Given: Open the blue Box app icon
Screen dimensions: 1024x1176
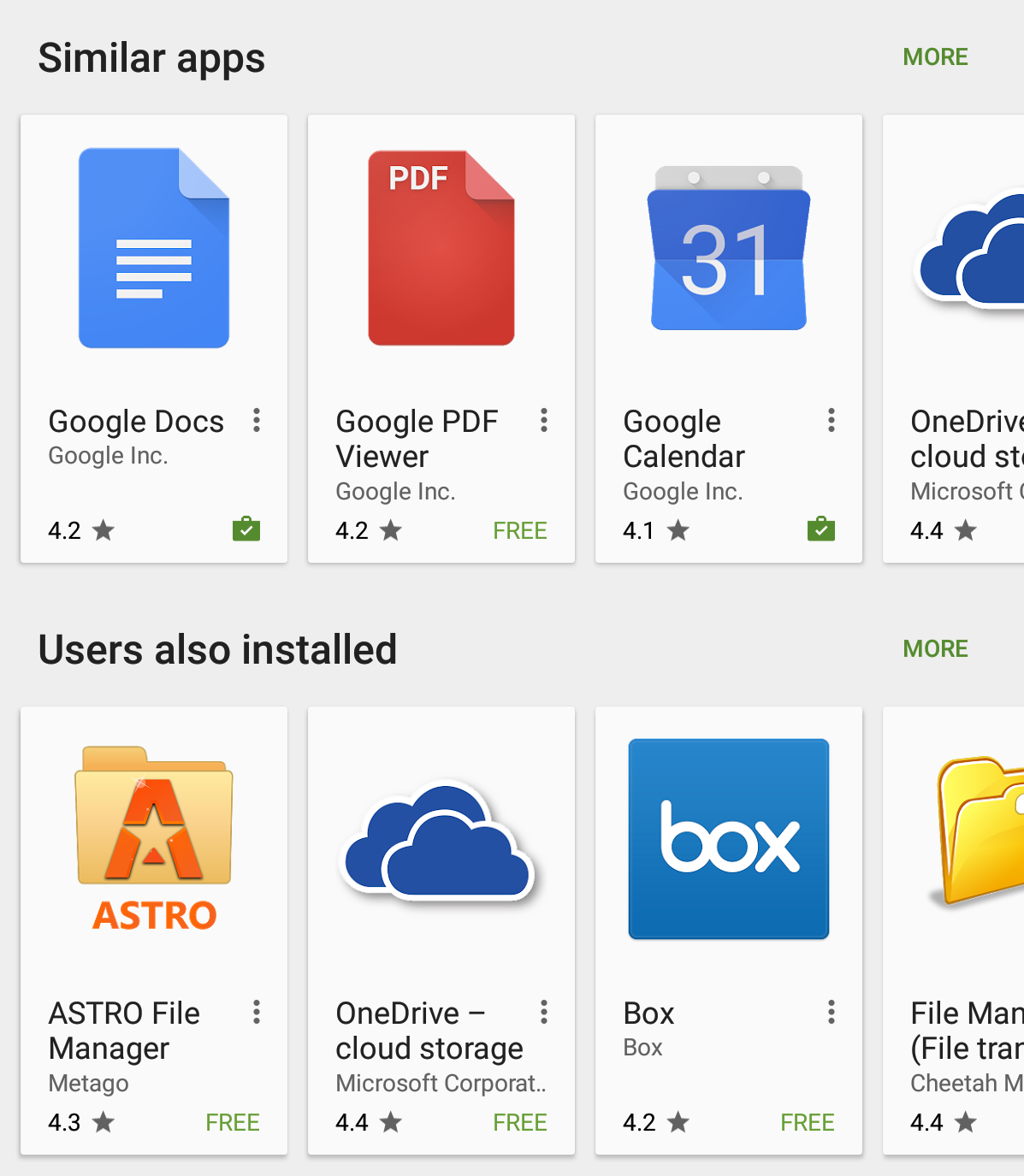Looking at the screenshot, I should tap(729, 839).
